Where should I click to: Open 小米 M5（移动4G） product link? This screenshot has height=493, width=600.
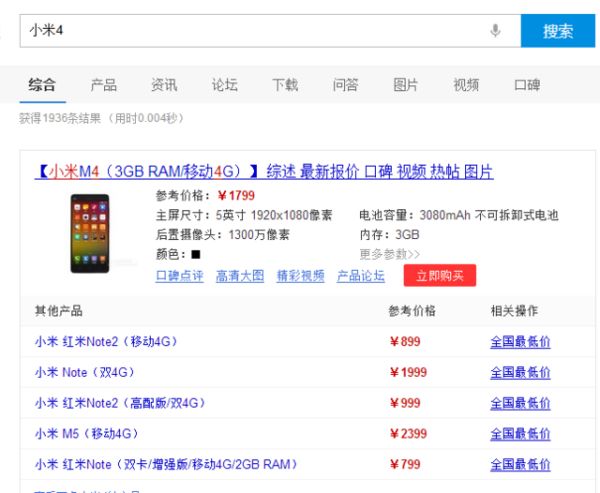[x=86, y=433]
